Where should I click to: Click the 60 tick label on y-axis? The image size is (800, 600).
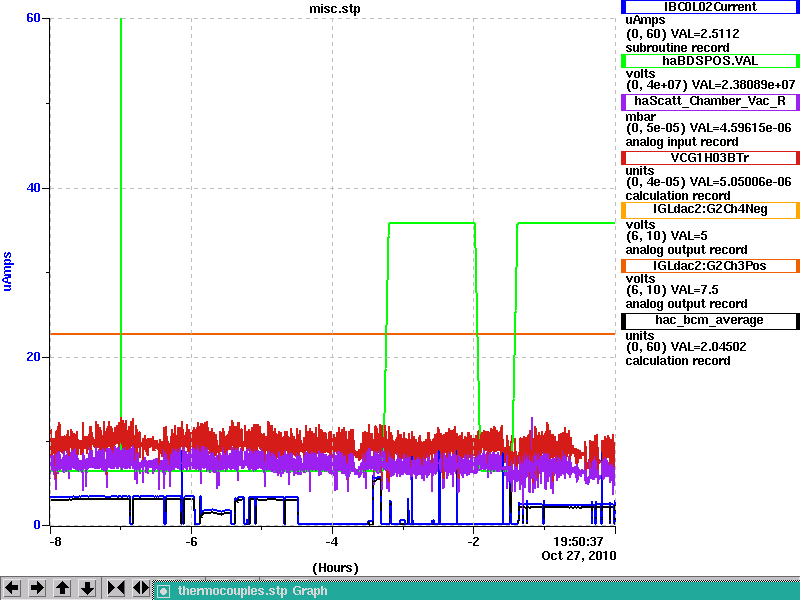[33, 18]
